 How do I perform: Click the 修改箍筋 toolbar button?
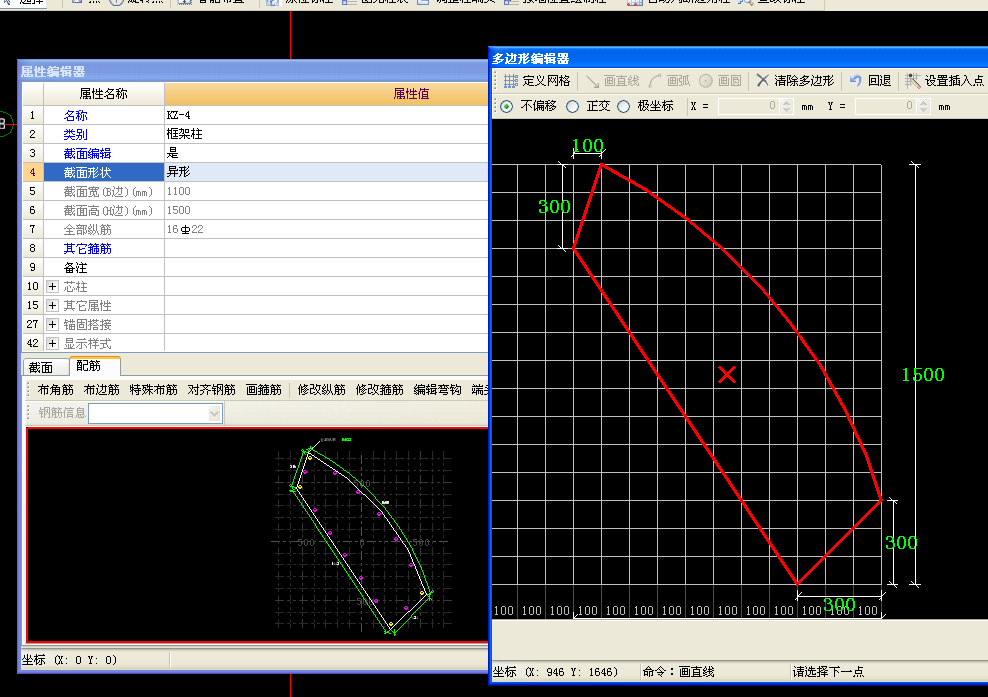point(379,390)
